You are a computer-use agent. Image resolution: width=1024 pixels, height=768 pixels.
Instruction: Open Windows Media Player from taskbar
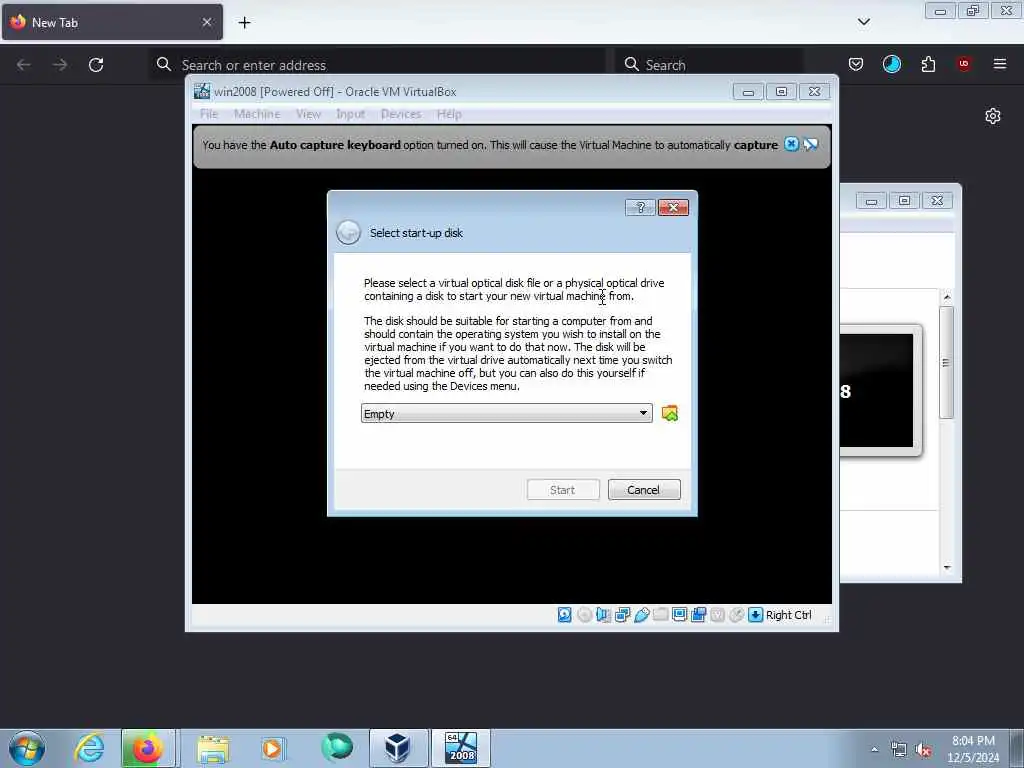point(272,748)
